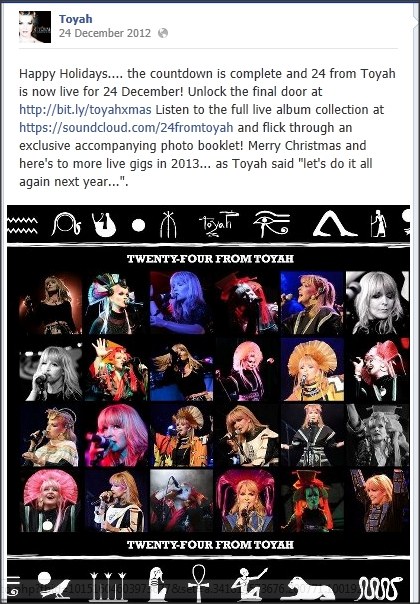420x604 pixels.
Task: Click the kneeling figure with raised arm symbol
Action: [x=250, y=584]
